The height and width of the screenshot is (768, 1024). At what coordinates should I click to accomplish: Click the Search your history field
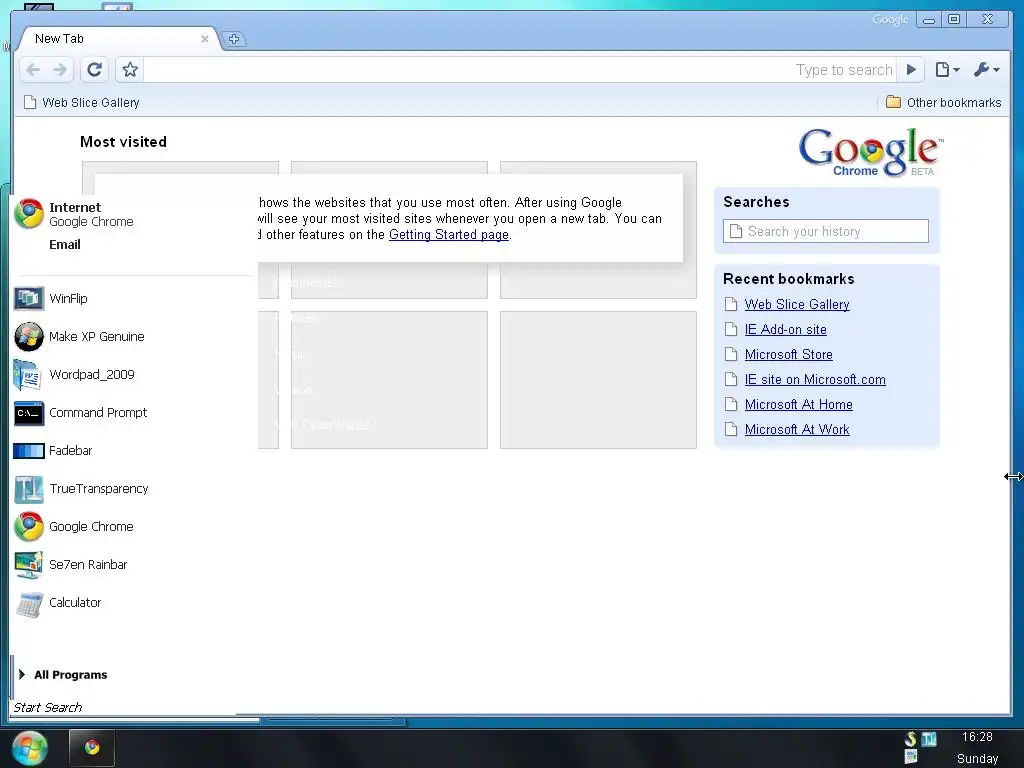point(825,231)
